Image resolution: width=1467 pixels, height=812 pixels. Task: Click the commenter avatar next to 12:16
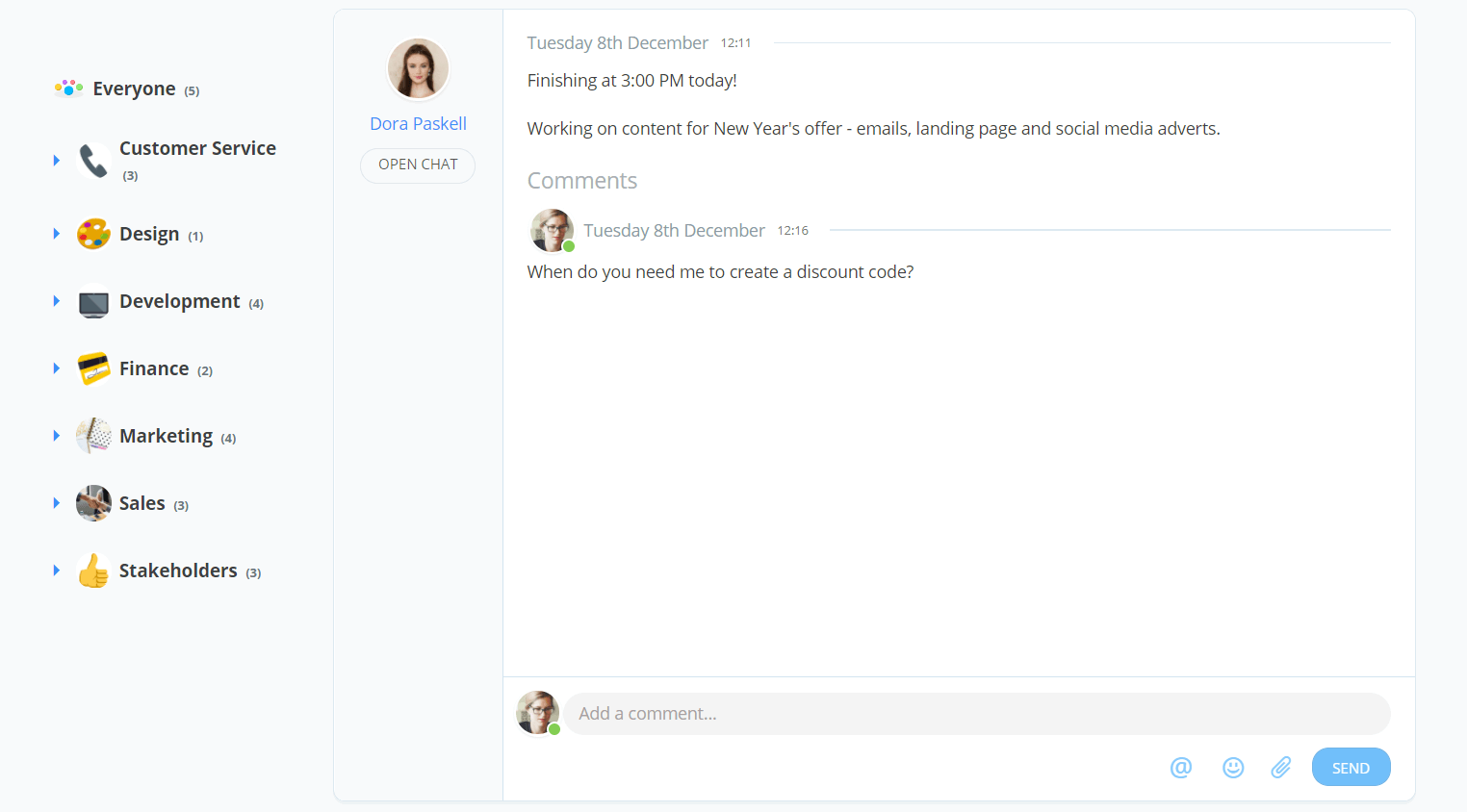(x=553, y=231)
